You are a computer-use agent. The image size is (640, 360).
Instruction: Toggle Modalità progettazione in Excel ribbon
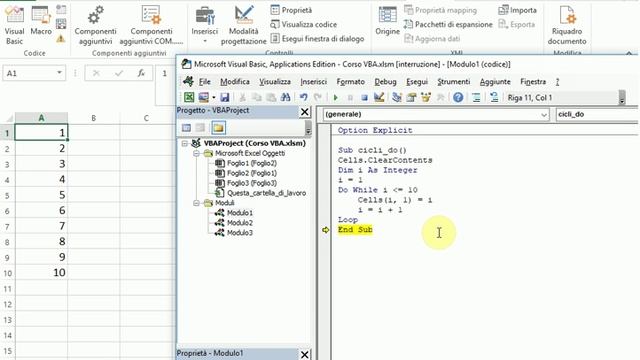coord(244,25)
